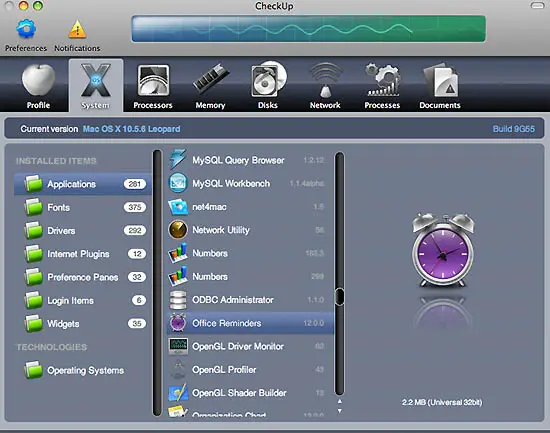Click the Numbers icon for version 299
The image size is (550, 433).
[x=178, y=276]
